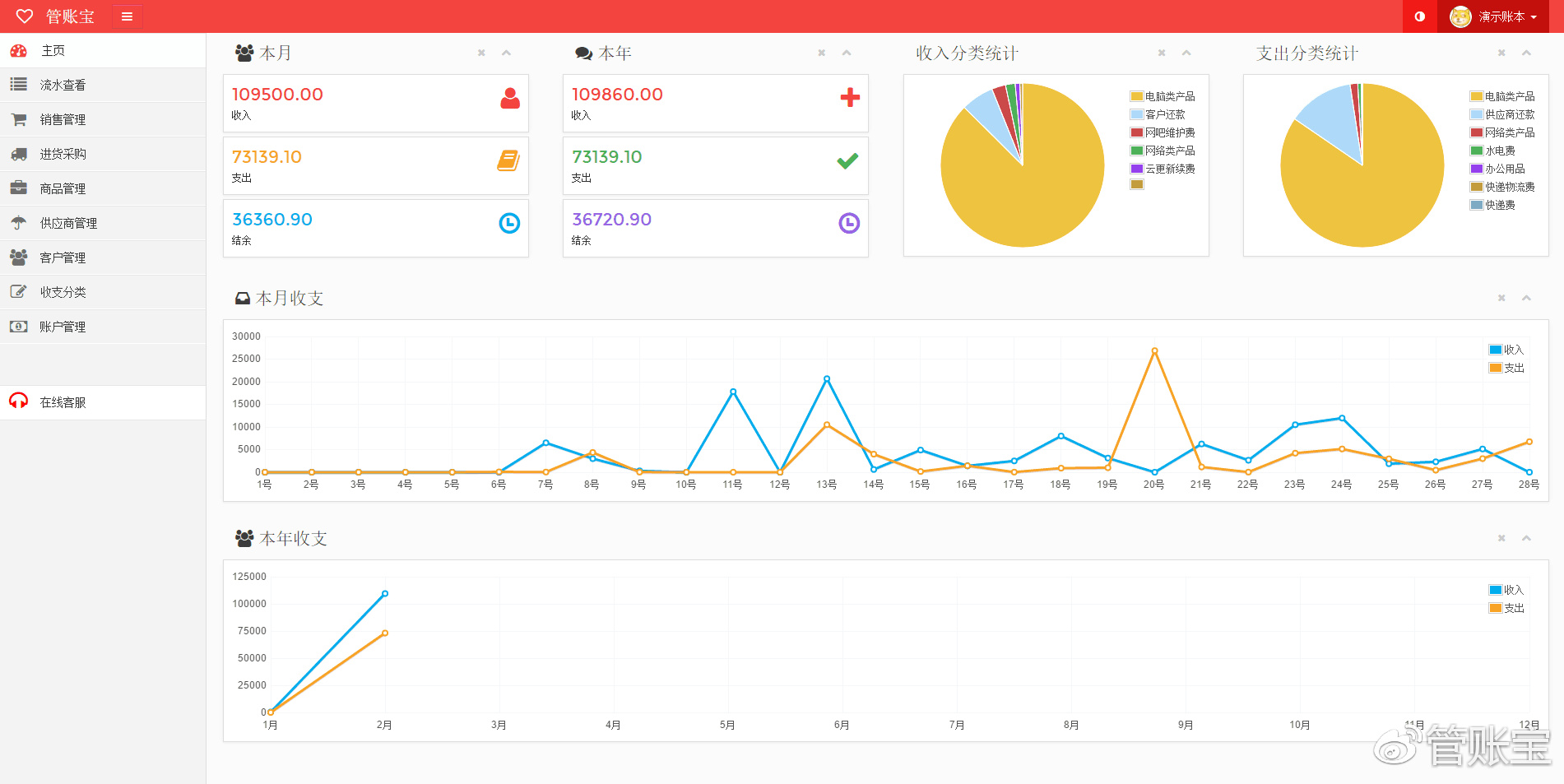
Task: Close the 本月 panel
Action: pos(481,53)
